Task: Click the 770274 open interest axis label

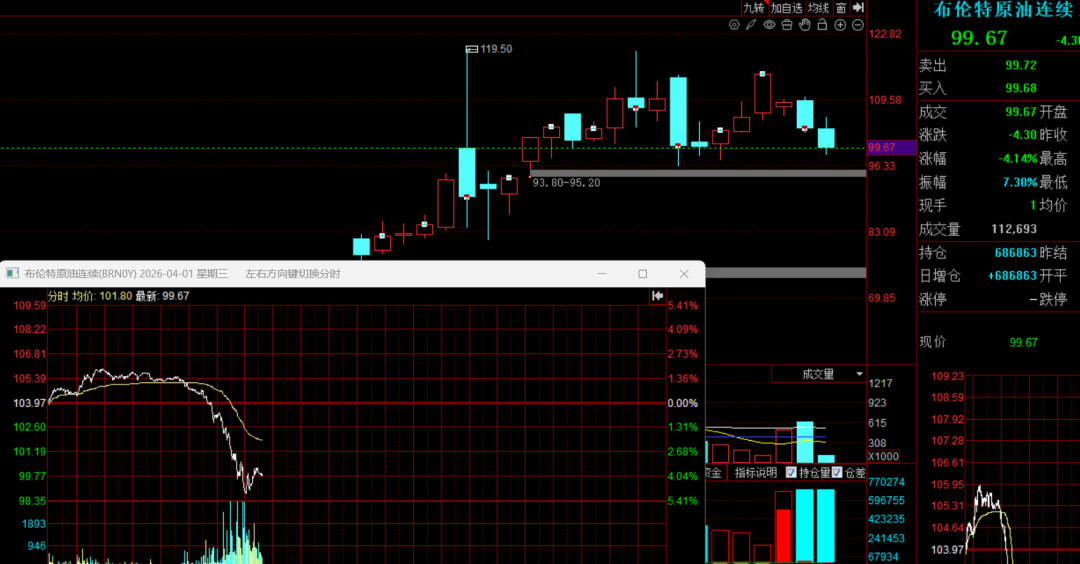Action: pyautogui.click(x=886, y=482)
